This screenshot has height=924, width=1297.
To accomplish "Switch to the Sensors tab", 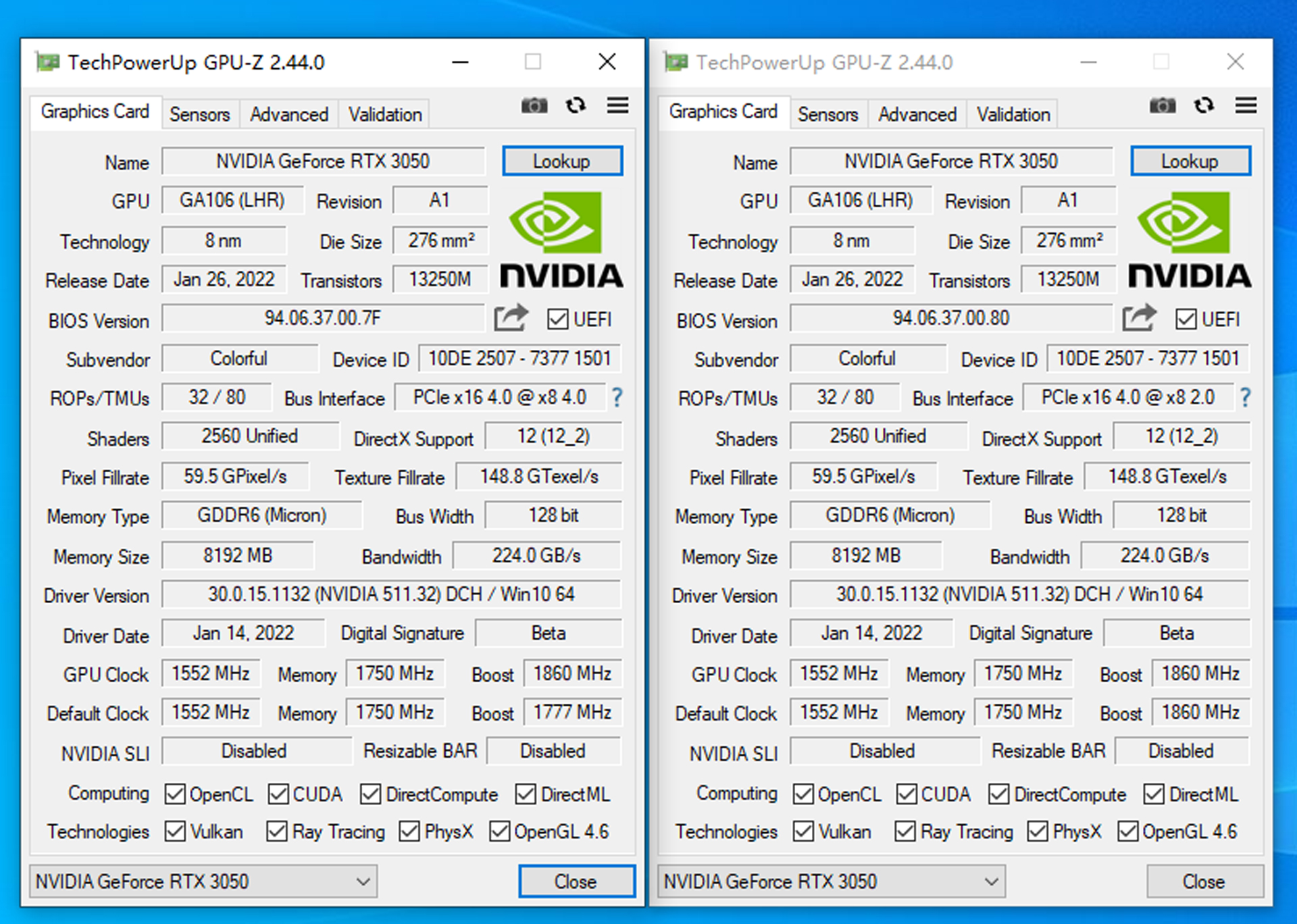I will click(200, 113).
